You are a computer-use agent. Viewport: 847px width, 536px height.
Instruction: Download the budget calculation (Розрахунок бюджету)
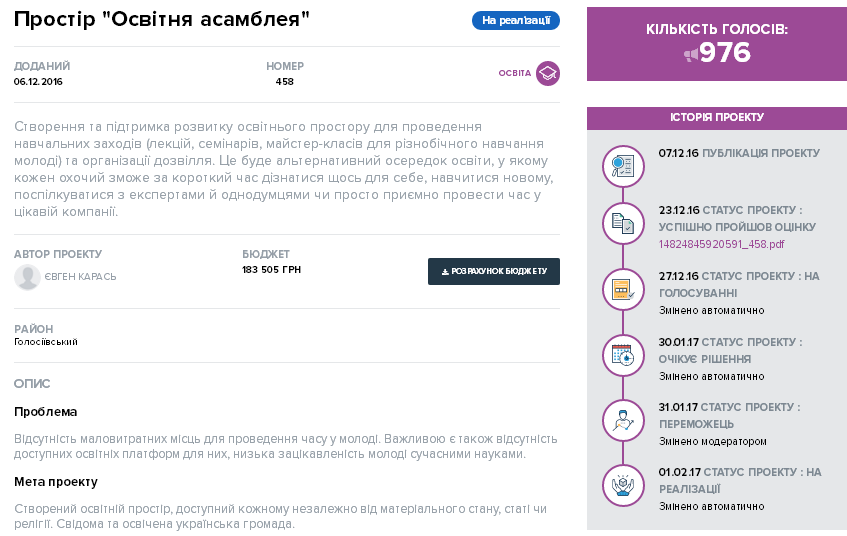494,271
